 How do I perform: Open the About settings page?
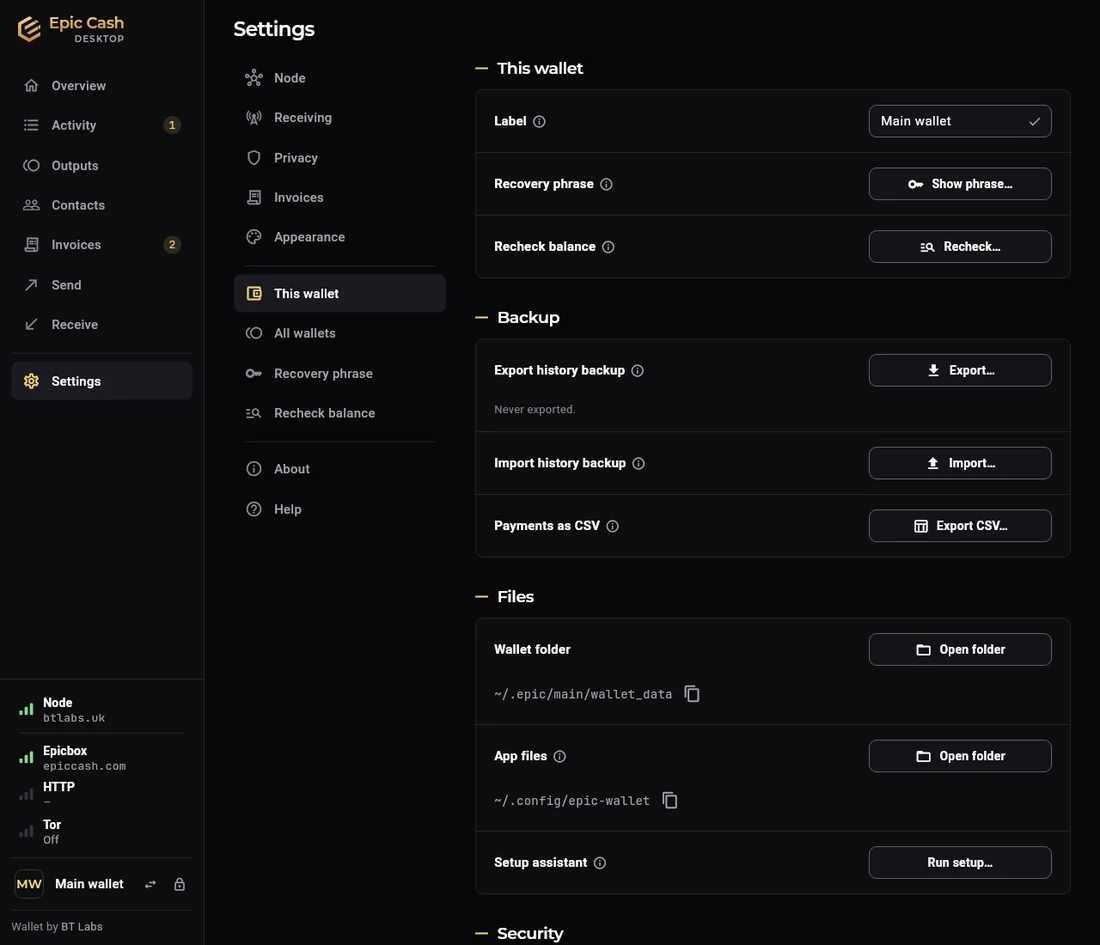tap(340, 469)
